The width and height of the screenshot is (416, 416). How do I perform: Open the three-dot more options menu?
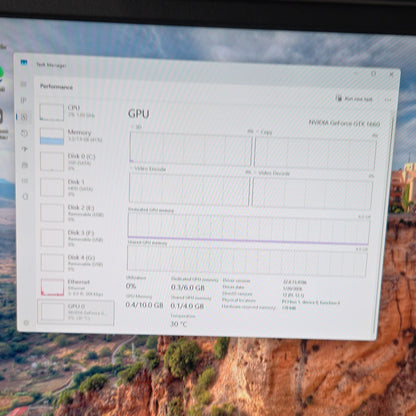tap(388, 100)
